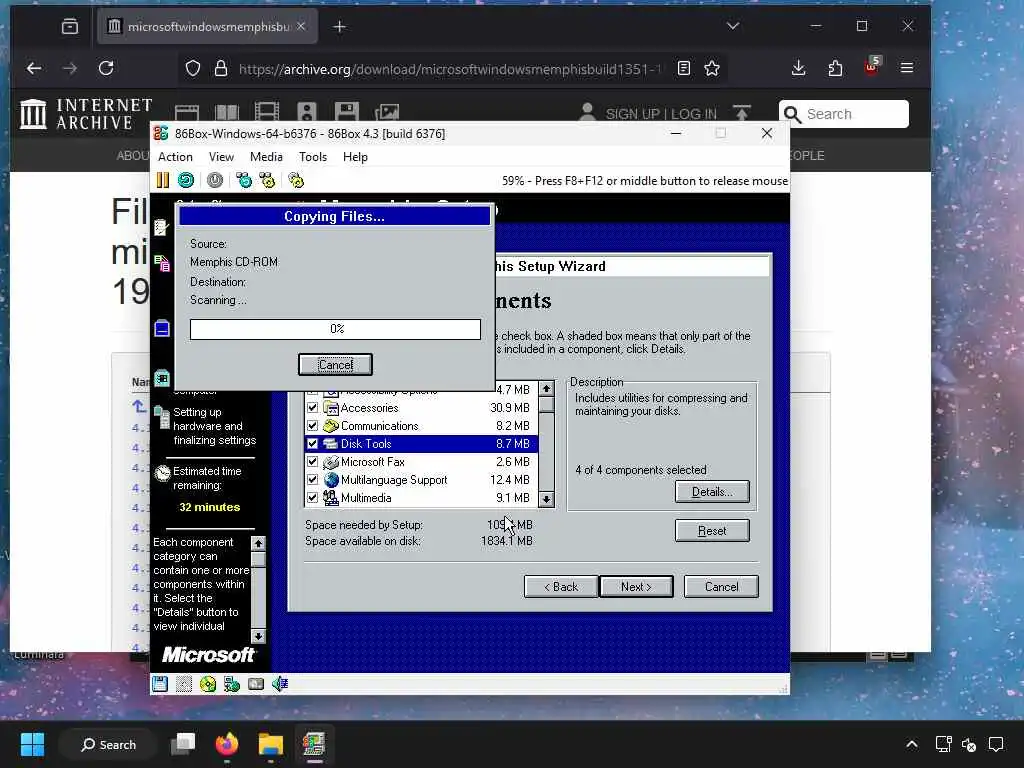This screenshot has width=1024, height=768.
Task: Open the 86Box Help menu
Action: pyautogui.click(x=355, y=157)
